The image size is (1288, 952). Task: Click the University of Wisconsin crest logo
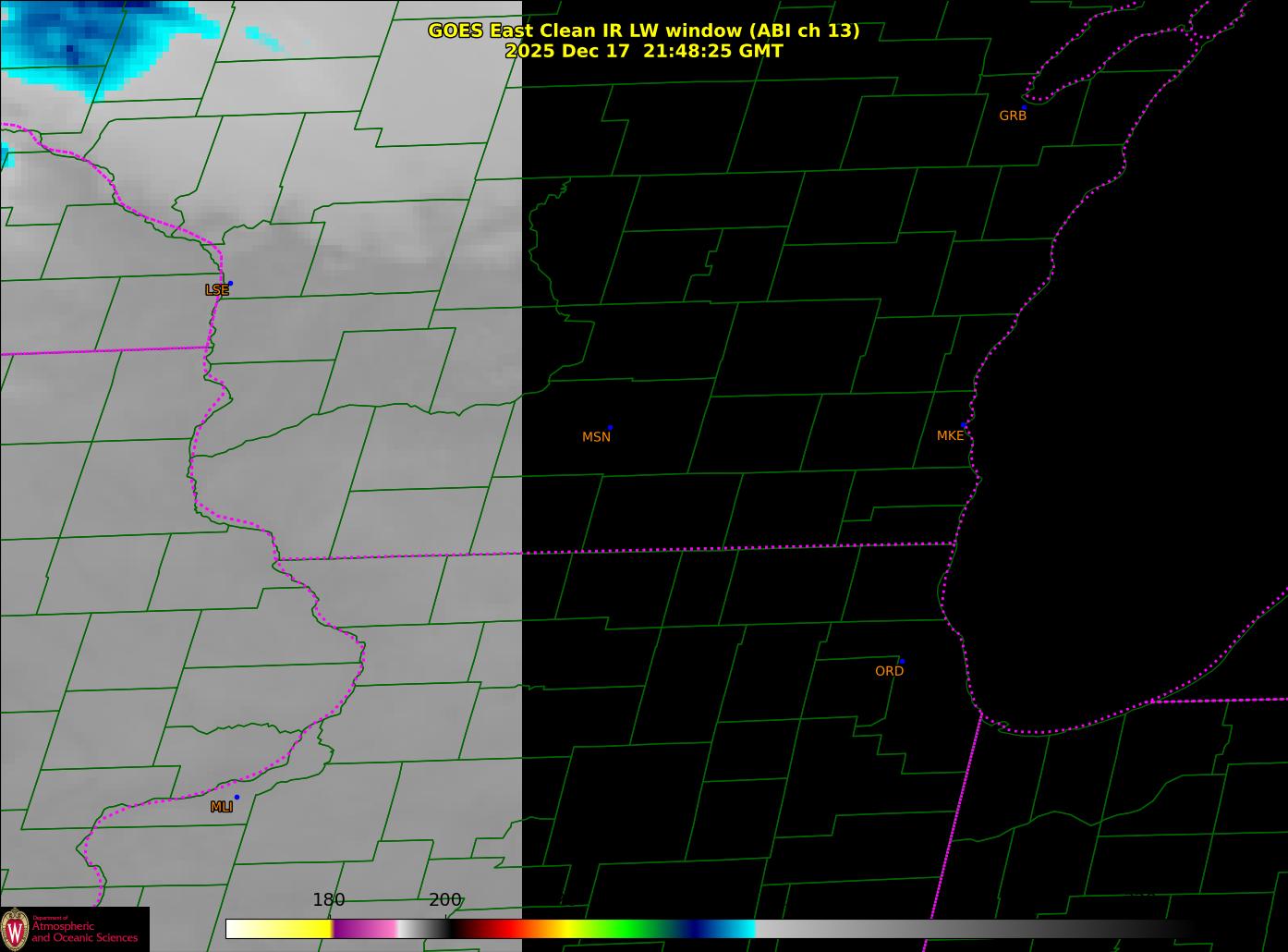(x=16, y=929)
